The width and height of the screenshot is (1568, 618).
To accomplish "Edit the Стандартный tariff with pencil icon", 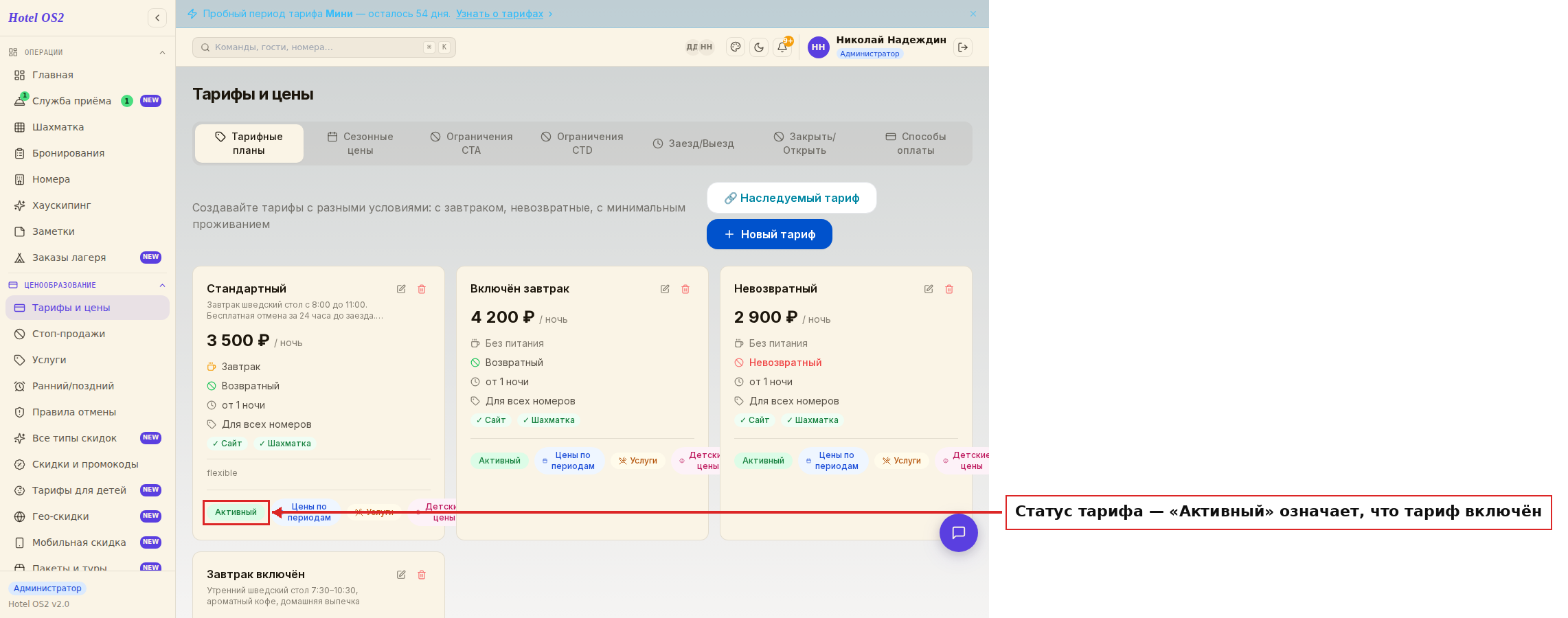I will 401,289.
